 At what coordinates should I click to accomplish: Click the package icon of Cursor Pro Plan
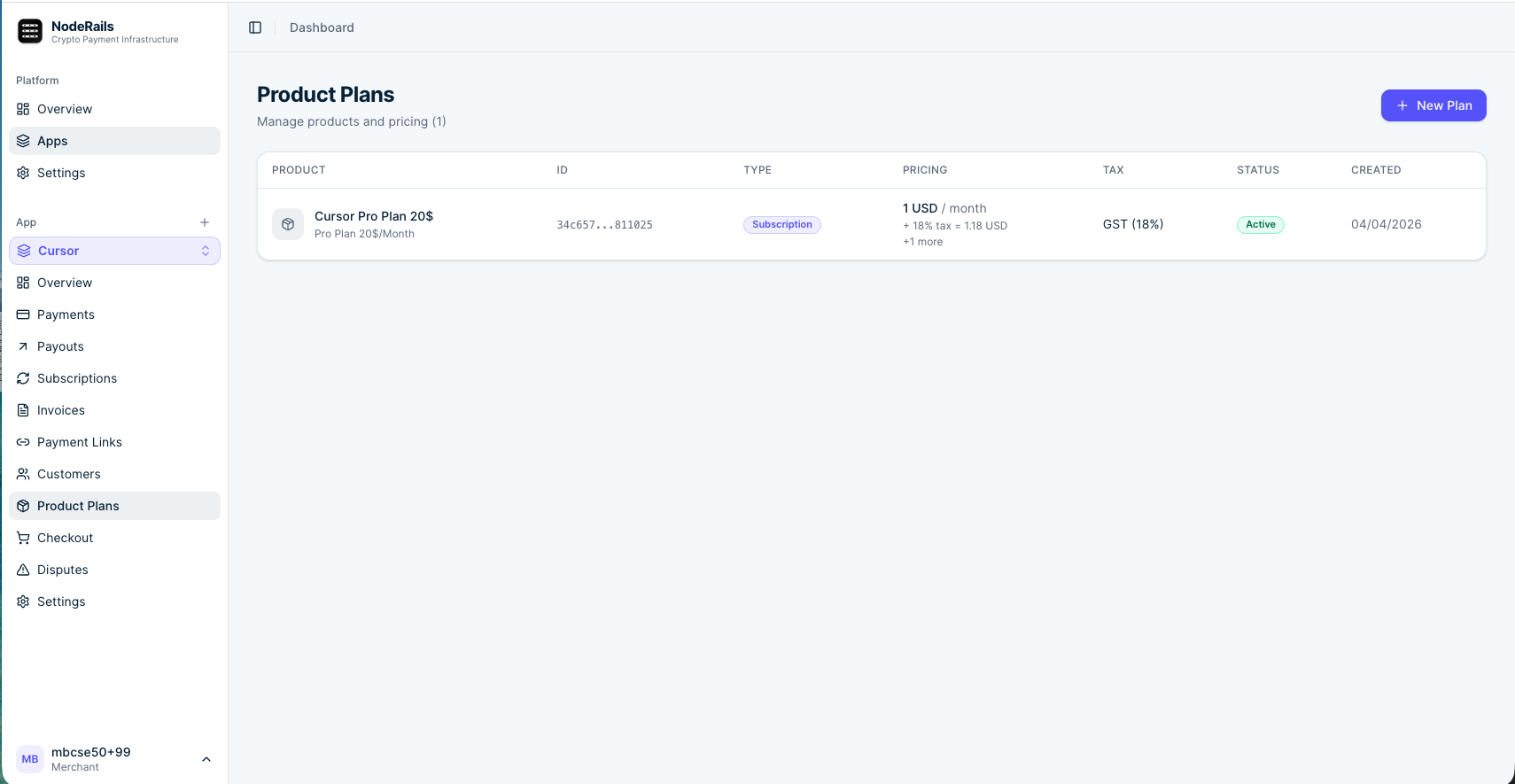[x=288, y=224]
